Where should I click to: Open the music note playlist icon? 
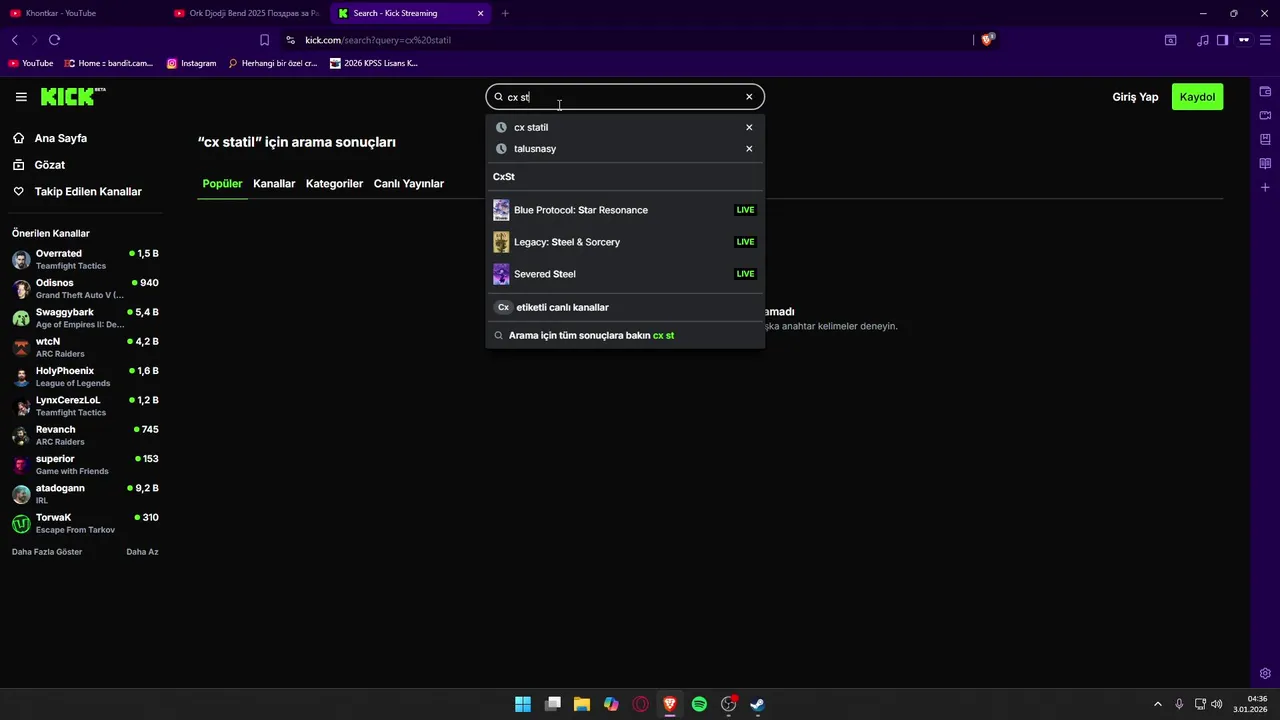(1202, 40)
